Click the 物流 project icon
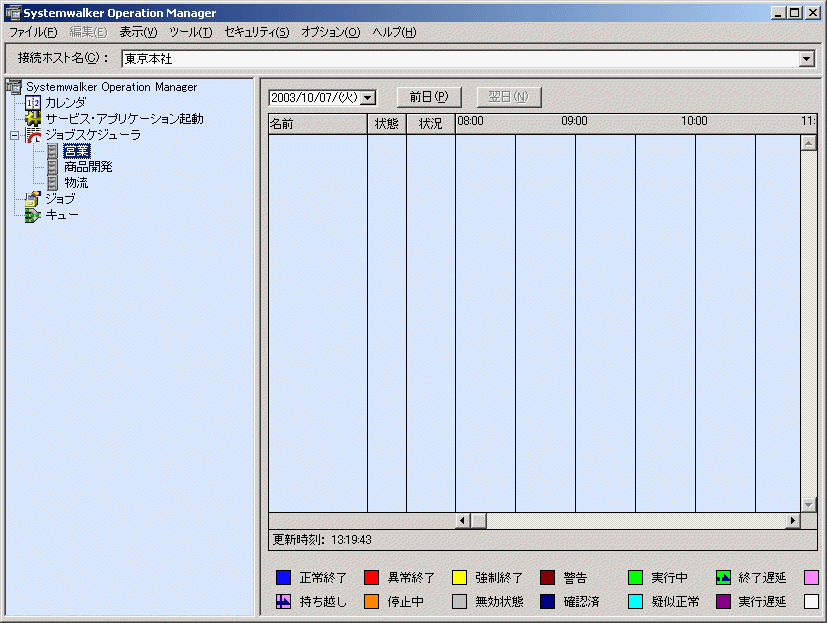 [x=52, y=183]
